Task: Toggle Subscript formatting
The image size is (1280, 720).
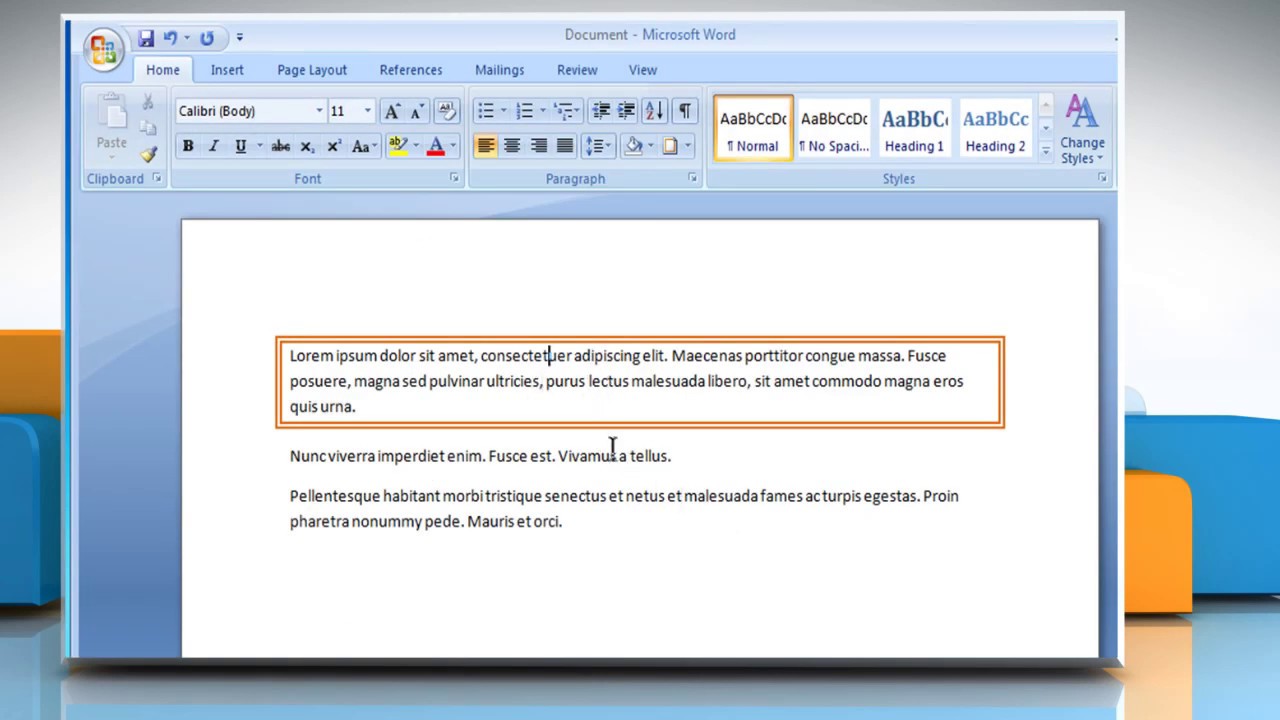Action: (308, 146)
